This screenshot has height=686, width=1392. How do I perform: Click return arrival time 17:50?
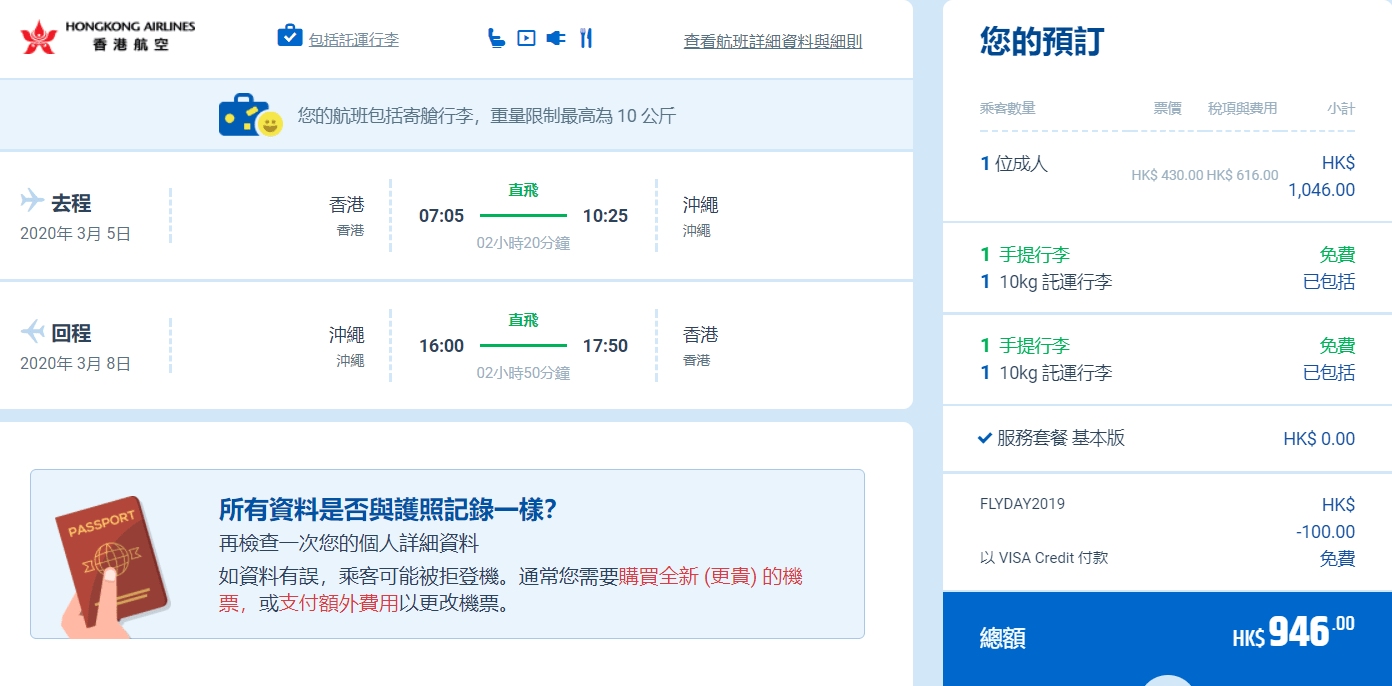[x=605, y=346]
